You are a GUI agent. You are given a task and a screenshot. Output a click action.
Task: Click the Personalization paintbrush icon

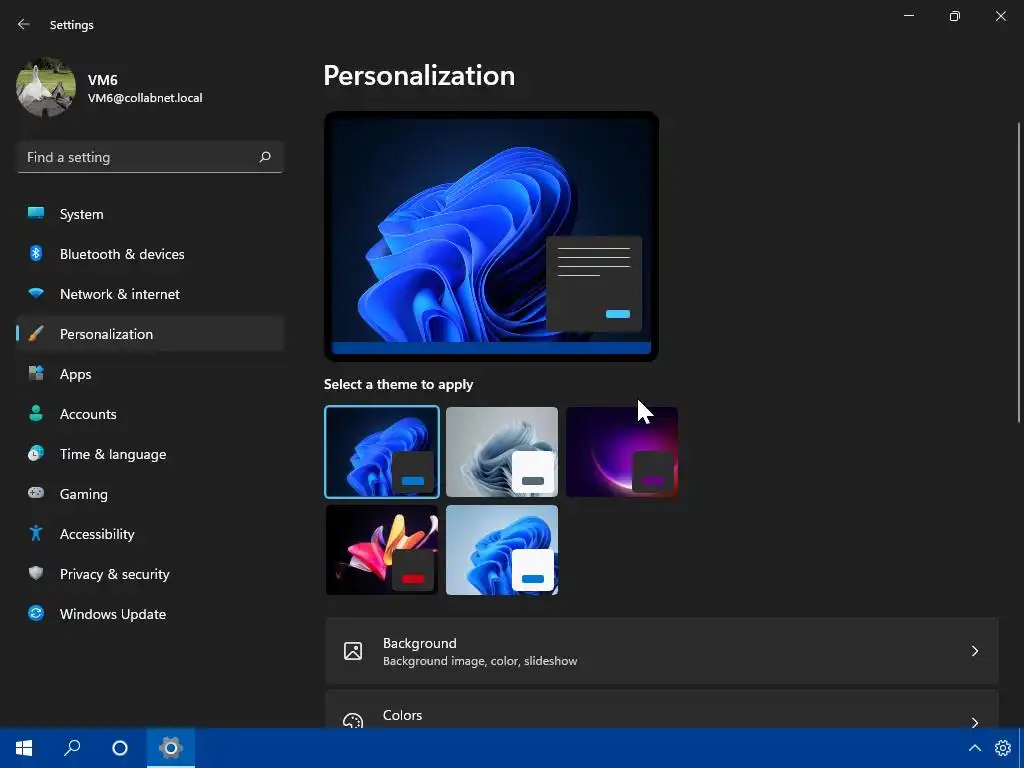(36, 334)
